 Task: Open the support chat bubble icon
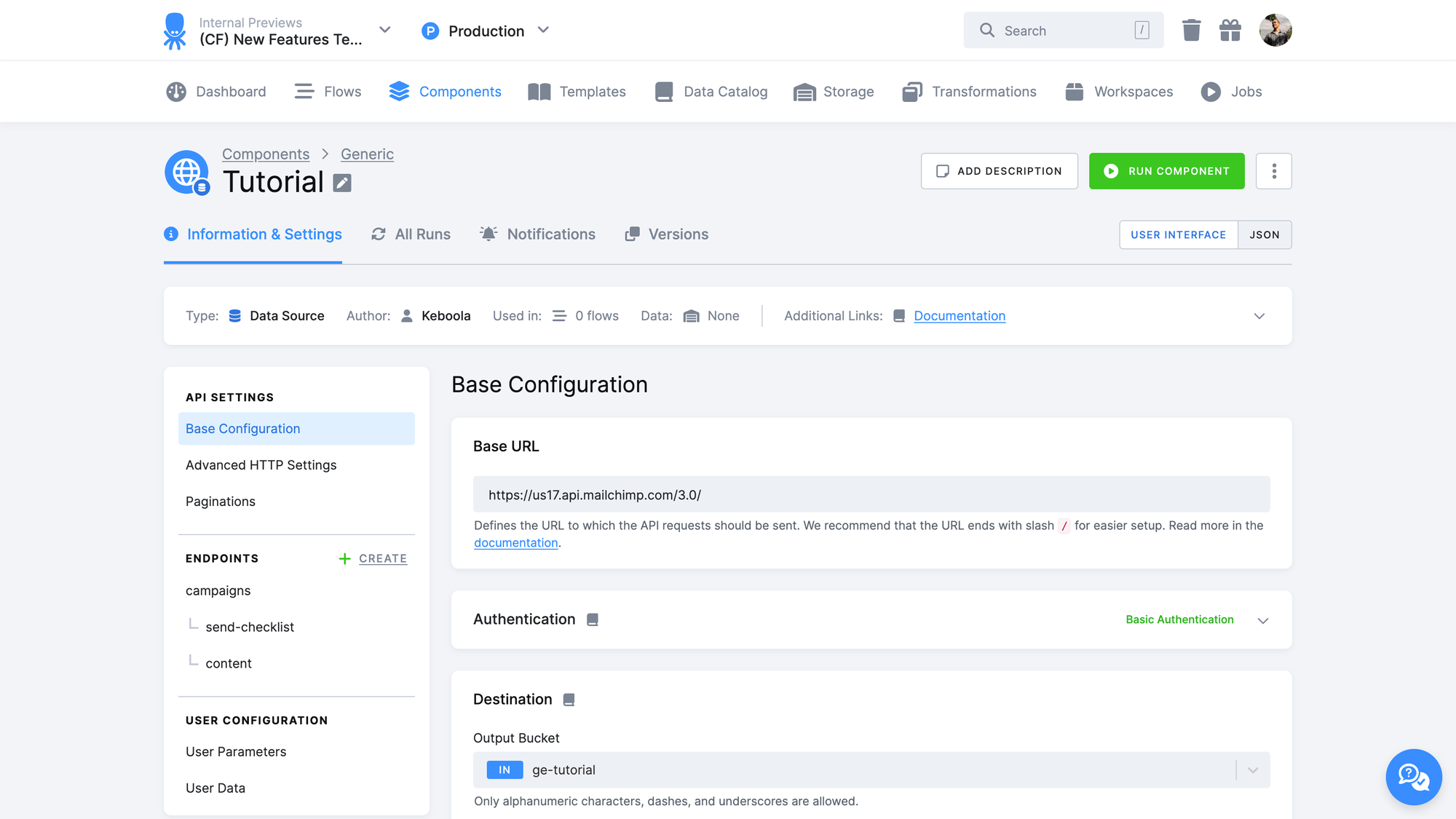1413,777
